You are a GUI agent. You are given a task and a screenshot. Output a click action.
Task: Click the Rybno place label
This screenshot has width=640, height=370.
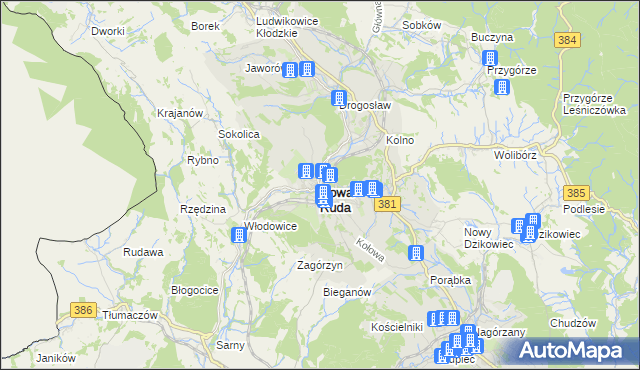click(x=203, y=160)
